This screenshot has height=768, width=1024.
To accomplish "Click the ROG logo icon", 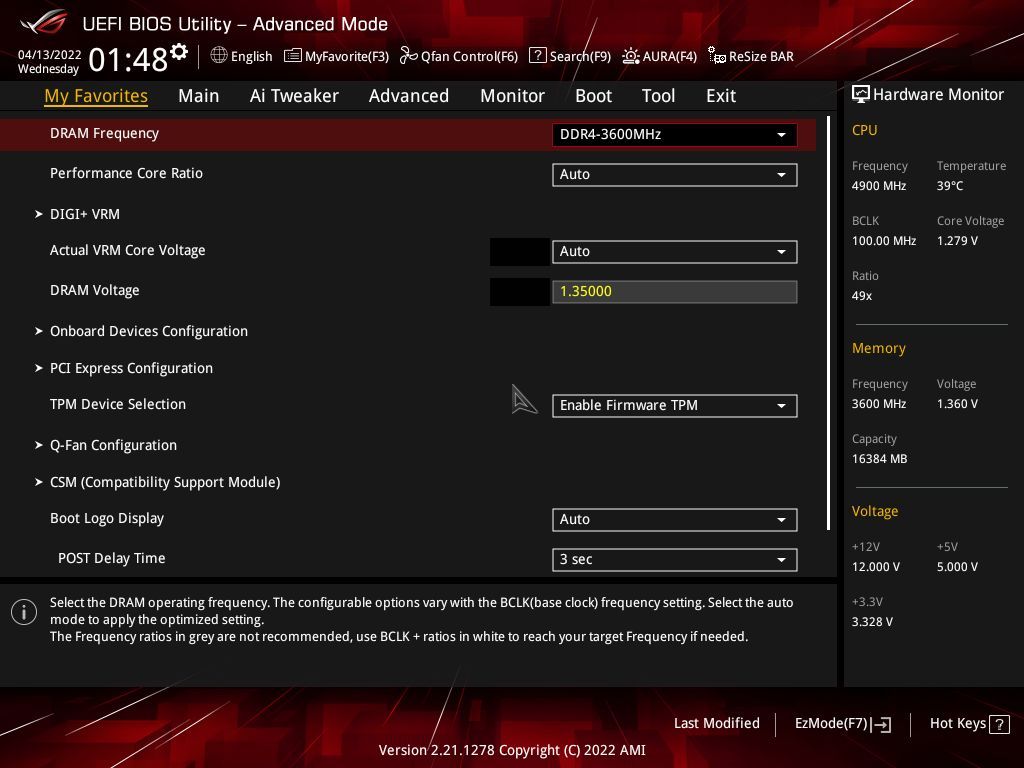I will point(43,23).
